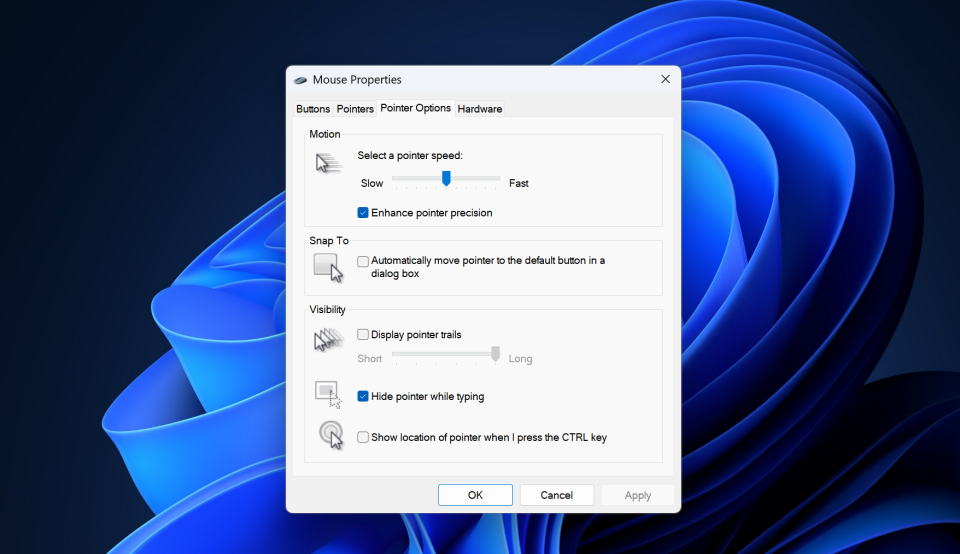Enable Display pointer trails checkbox
The width and height of the screenshot is (960, 554).
point(363,335)
